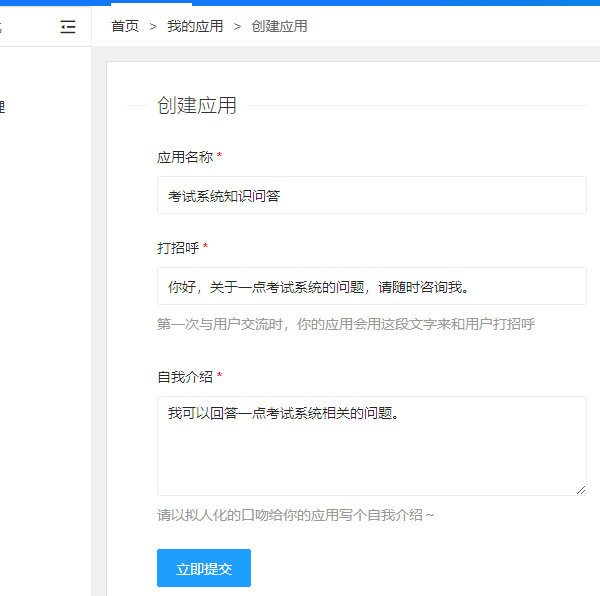
Task: Go to 首页 breadcrumb link
Action: coord(125,26)
